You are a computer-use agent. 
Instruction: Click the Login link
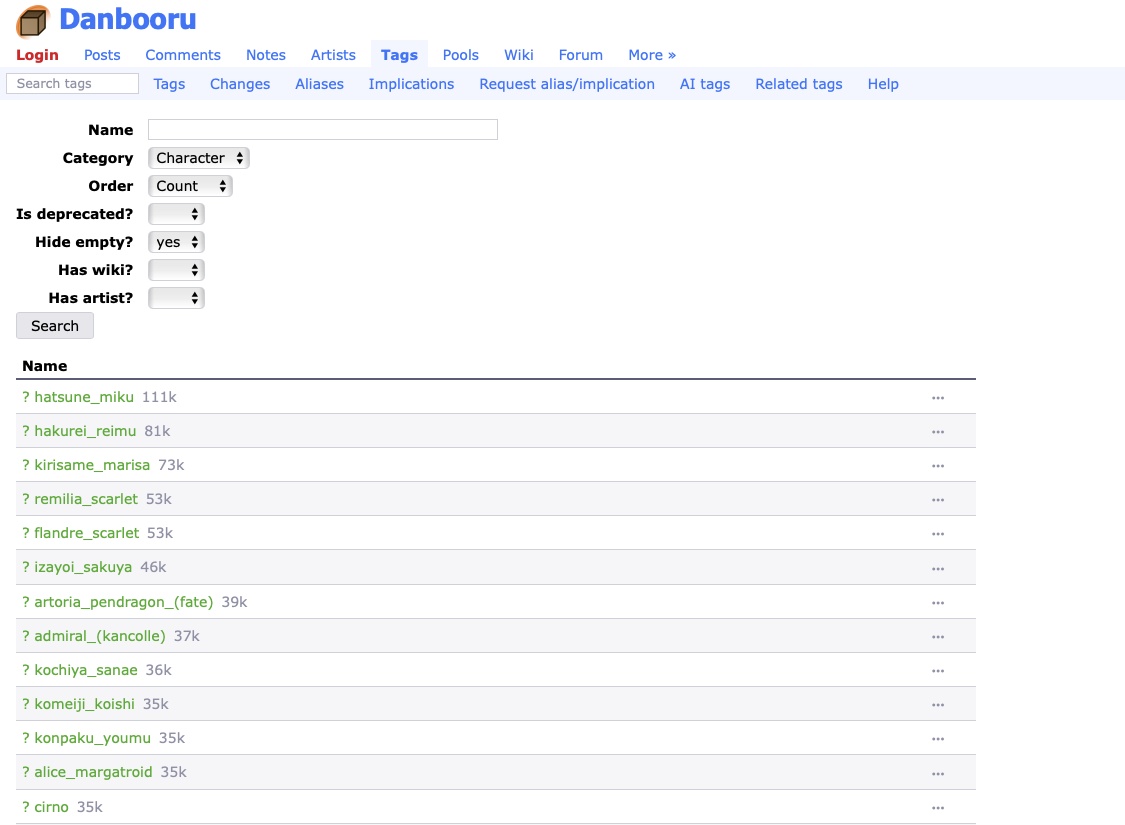click(37, 55)
